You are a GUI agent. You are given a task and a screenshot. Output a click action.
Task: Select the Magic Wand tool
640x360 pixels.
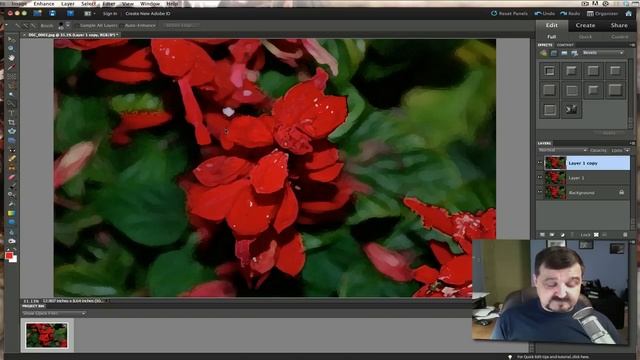(x=11, y=95)
